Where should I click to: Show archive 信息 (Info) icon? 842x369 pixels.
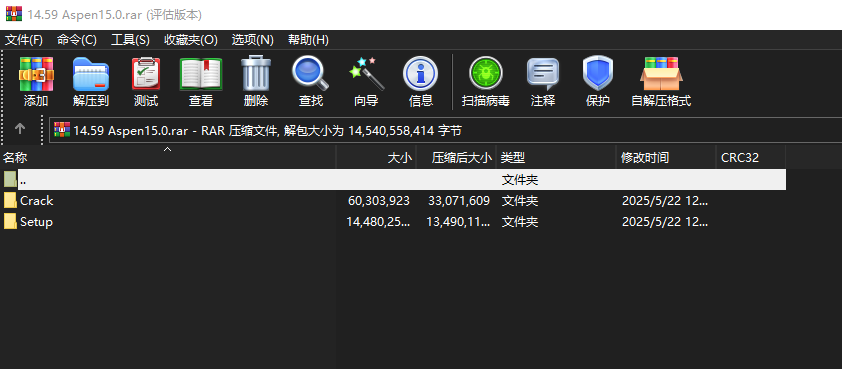point(420,74)
